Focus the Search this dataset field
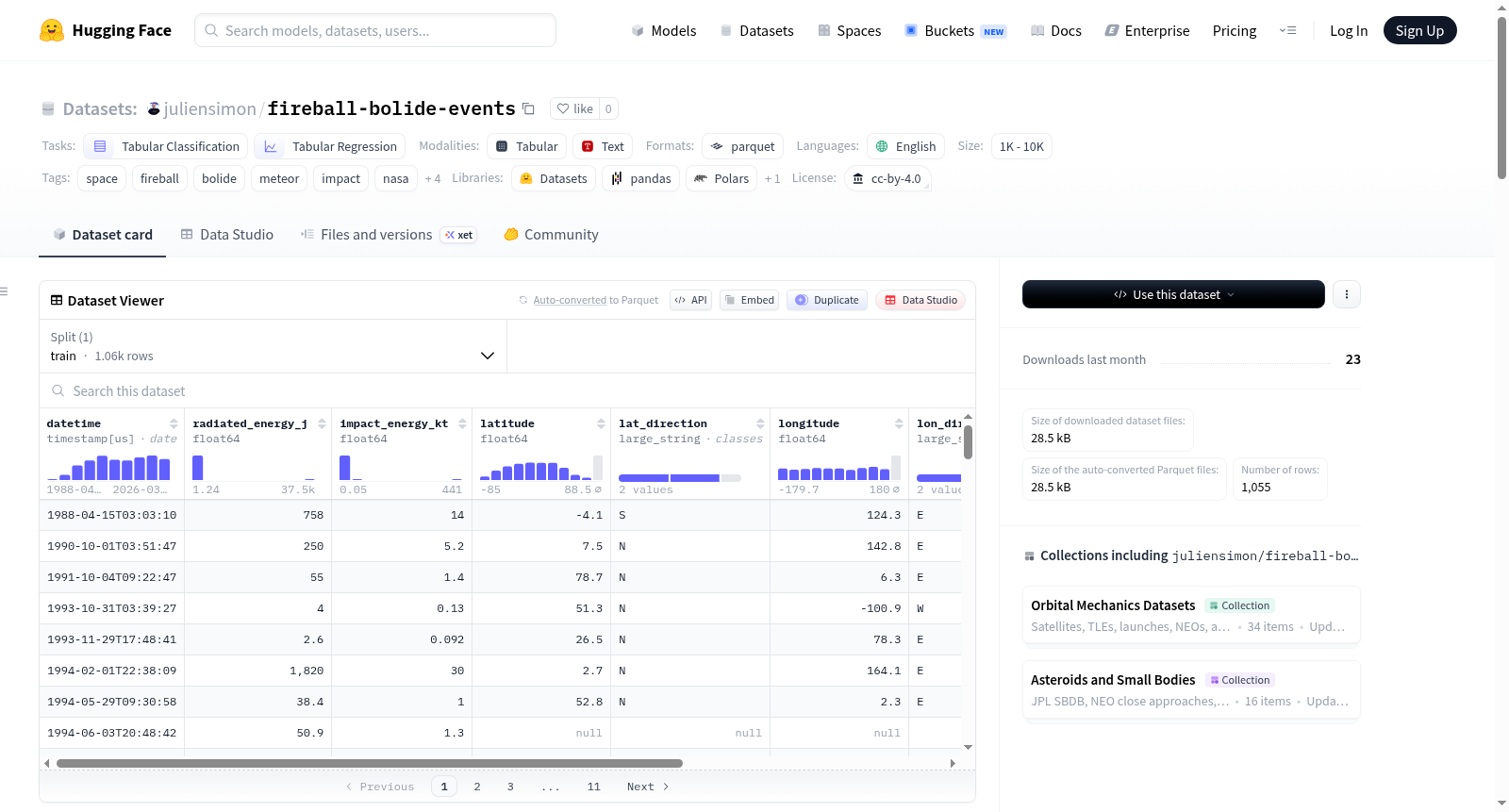 (x=507, y=390)
